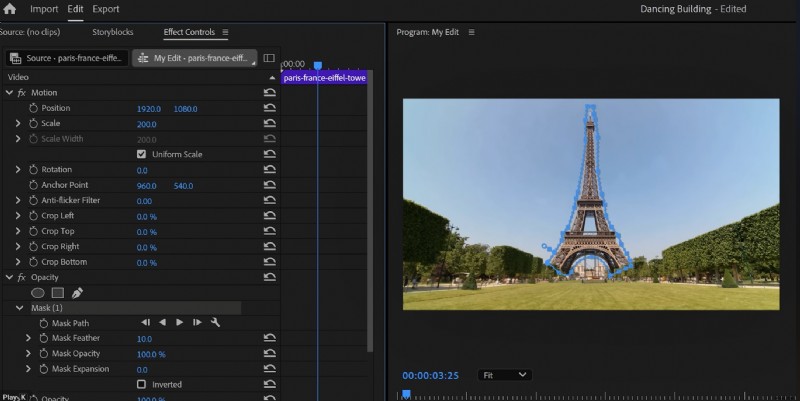The width and height of the screenshot is (800, 401).
Task: Reset the Scale parameter
Action: pos(269,123)
